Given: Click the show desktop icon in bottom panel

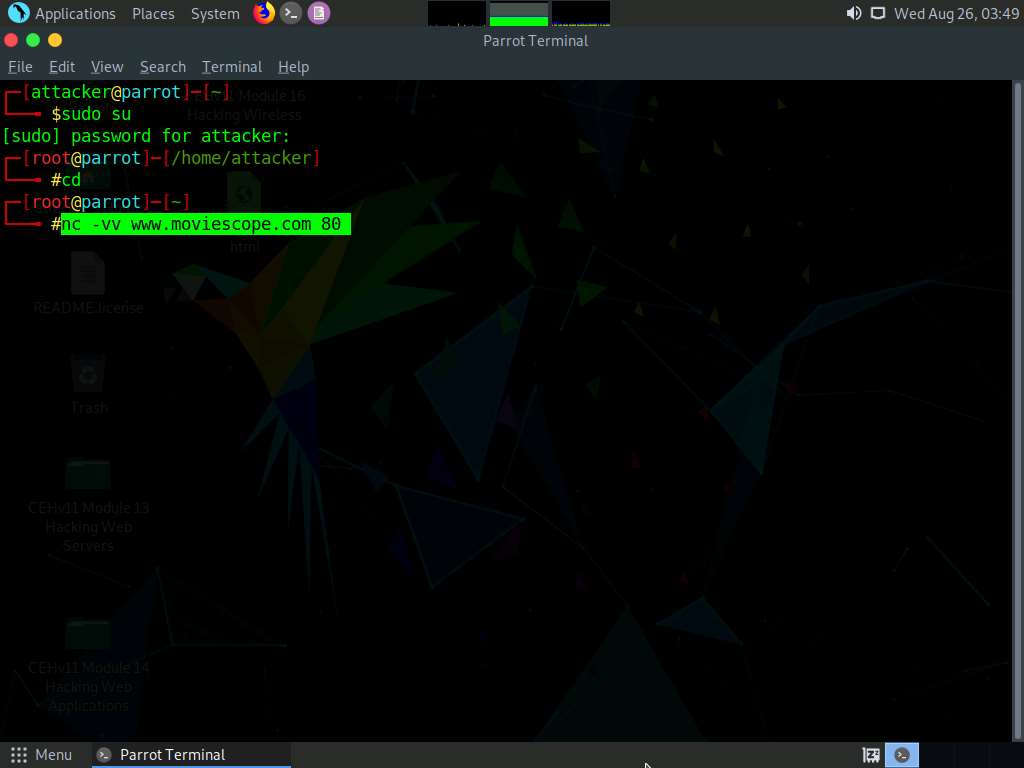Looking at the screenshot, I should pyautogui.click(x=871, y=756).
